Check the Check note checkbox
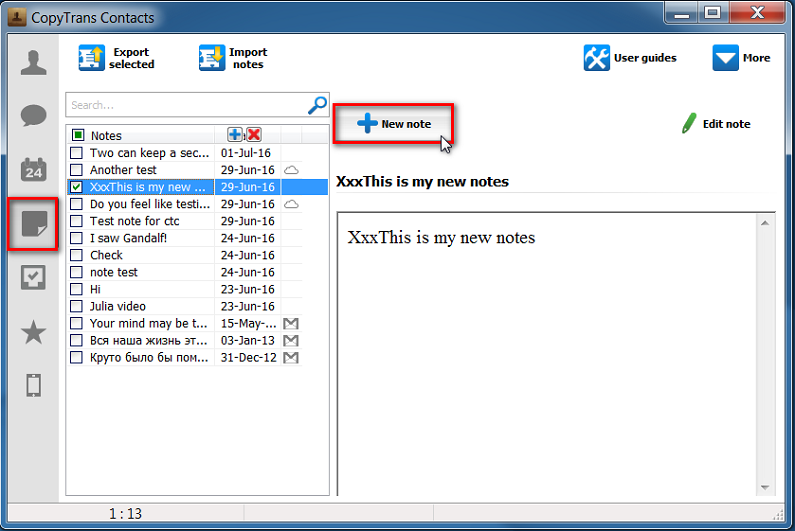Viewport: 795px width, 531px height. (x=76, y=255)
